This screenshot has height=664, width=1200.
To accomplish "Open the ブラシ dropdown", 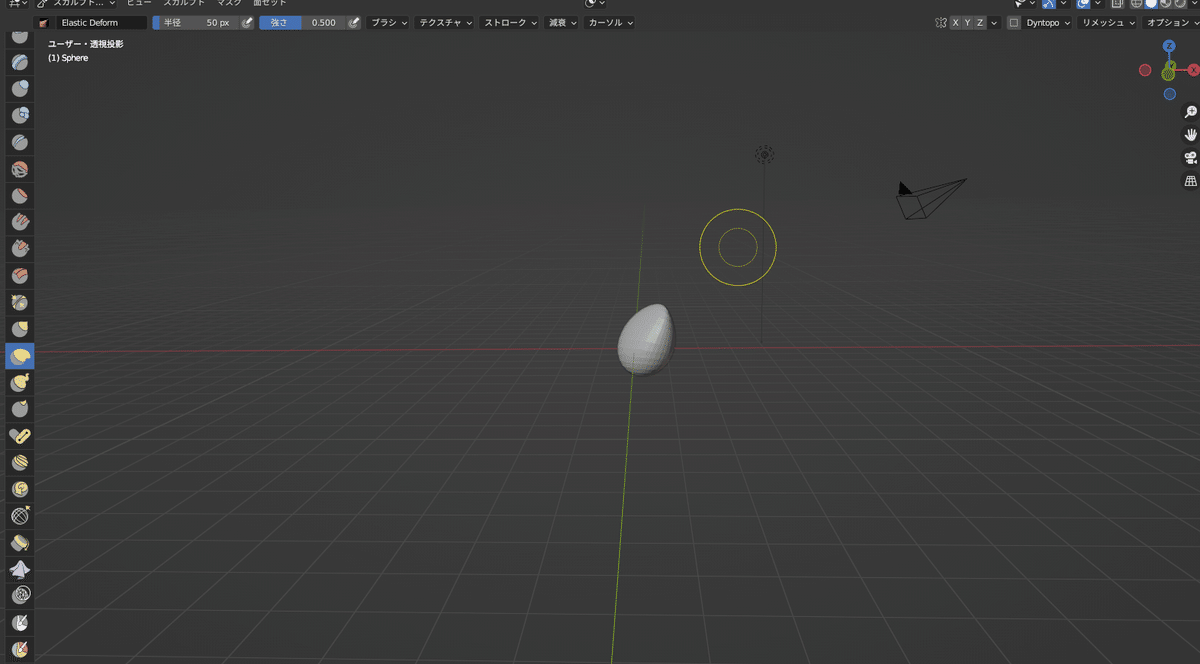I will [x=389, y=22].
